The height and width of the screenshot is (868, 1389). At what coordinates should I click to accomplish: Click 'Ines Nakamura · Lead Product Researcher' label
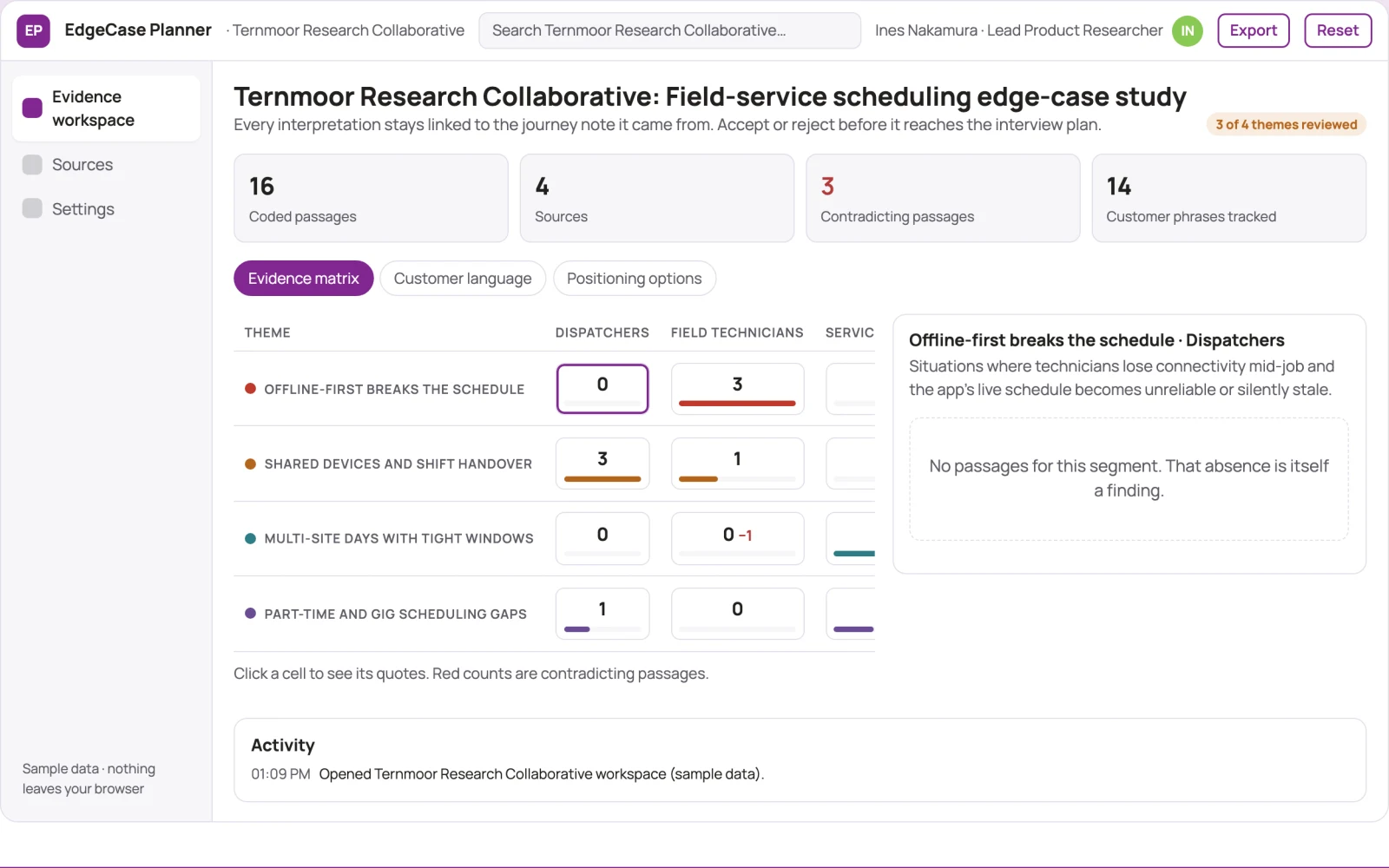[1018, 30]
